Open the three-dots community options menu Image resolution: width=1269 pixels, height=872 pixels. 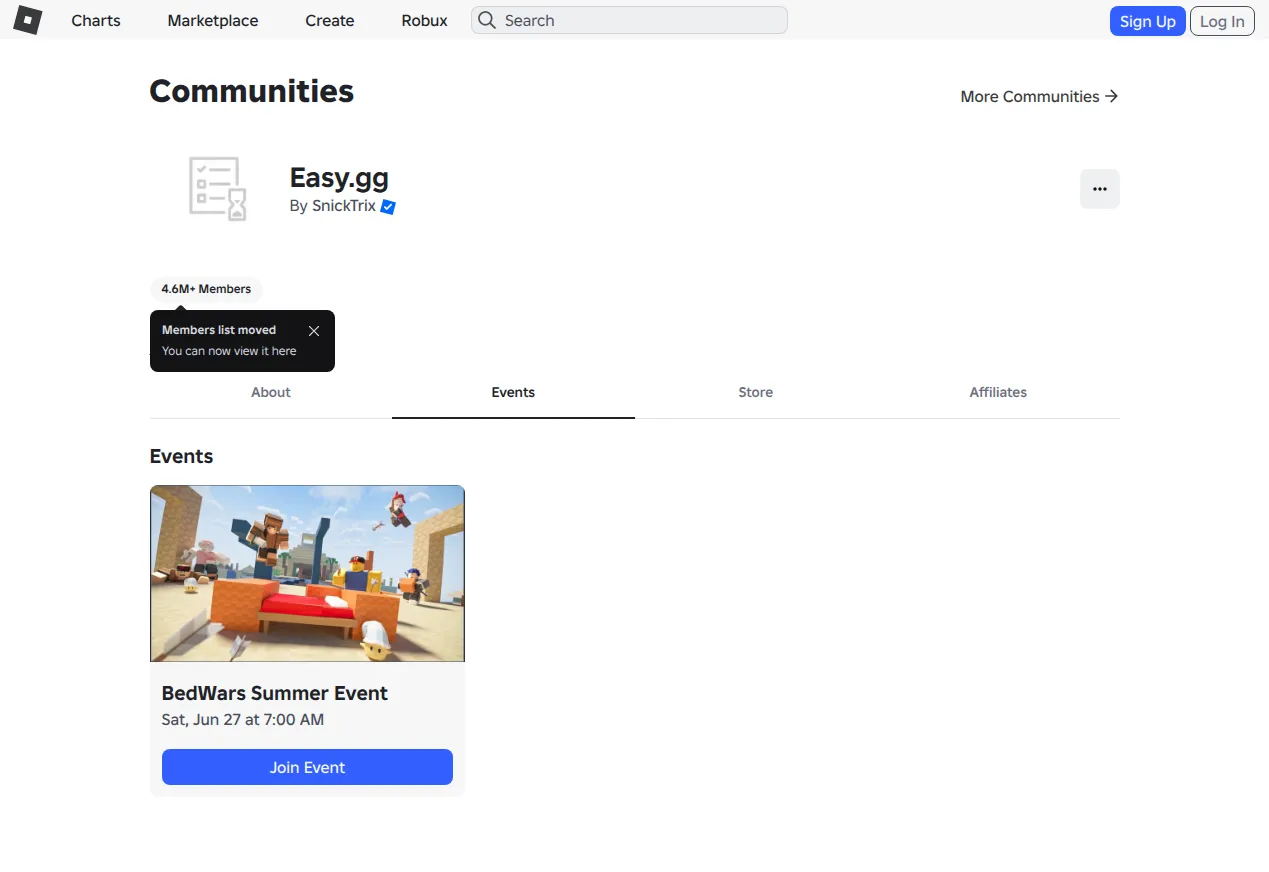click(1100, 189)
